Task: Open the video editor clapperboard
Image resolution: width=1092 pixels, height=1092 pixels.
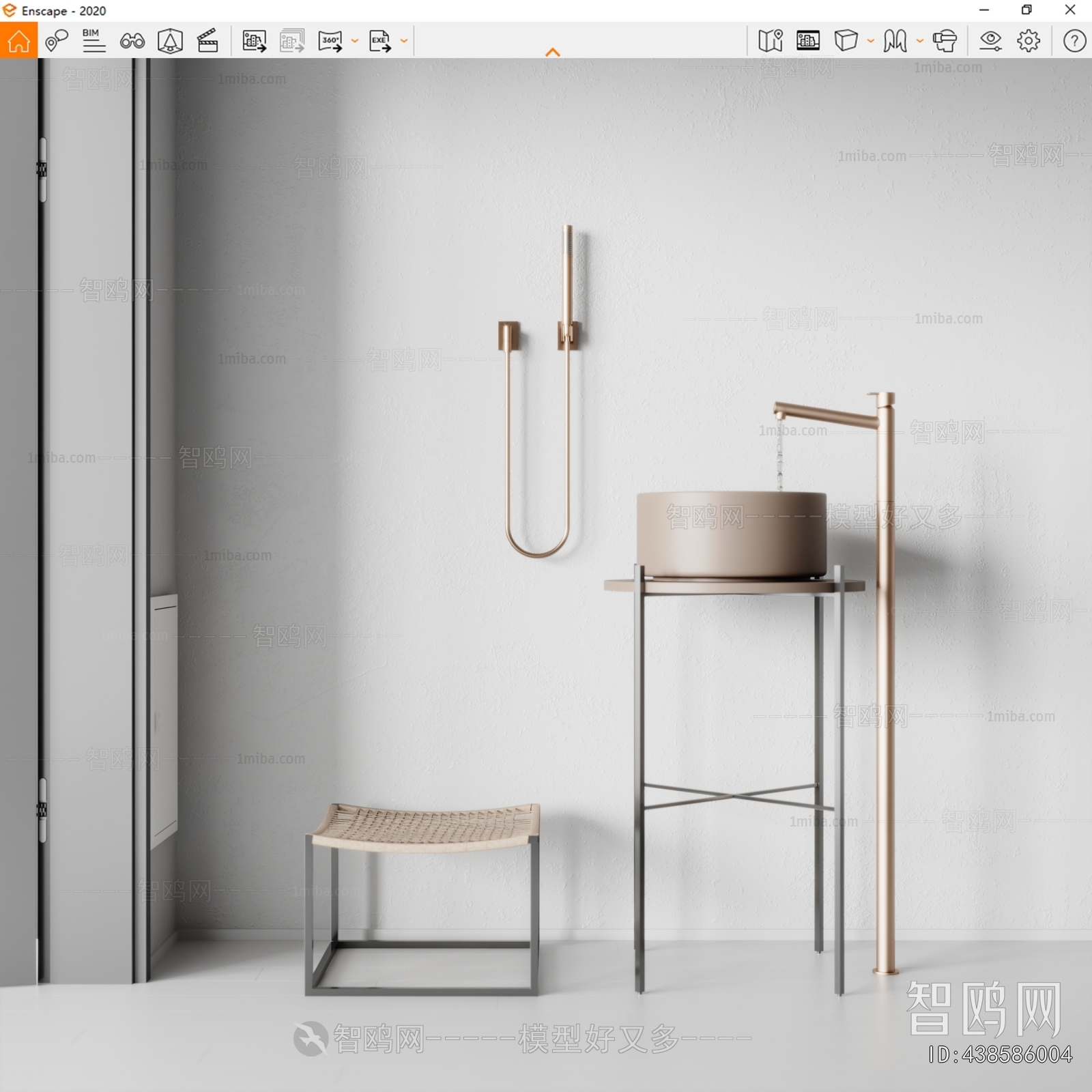Action: coord(207,41)
